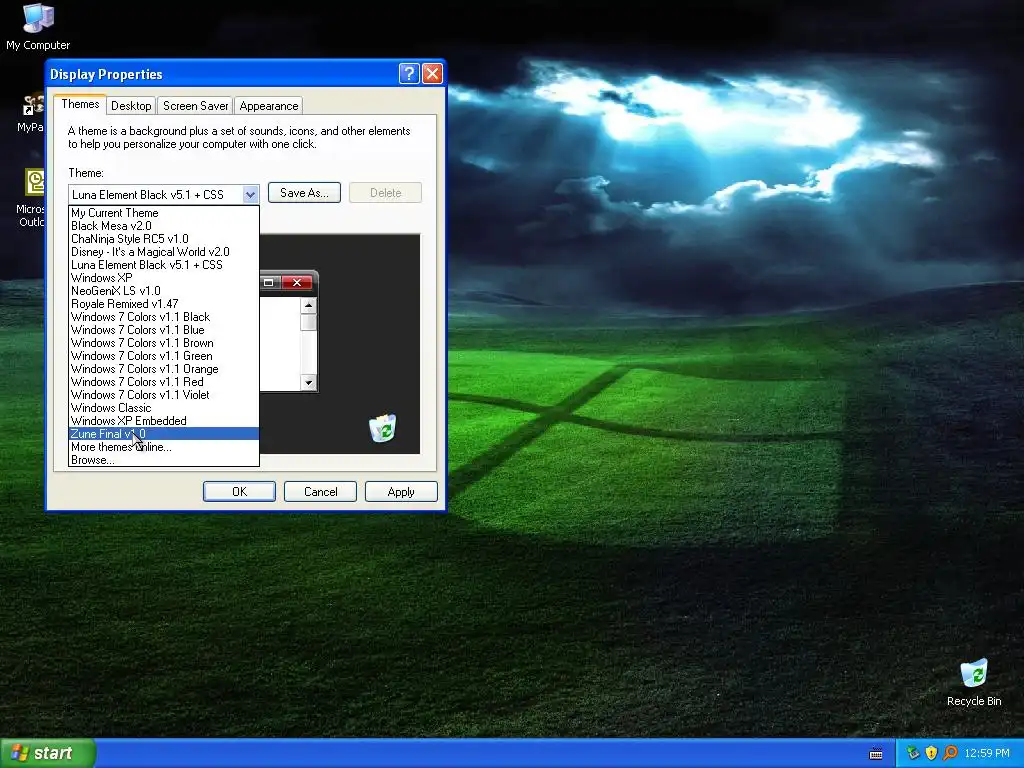Open the Screen Saver tab
The height and width of the screenshot is (768, 1024).
195,106
